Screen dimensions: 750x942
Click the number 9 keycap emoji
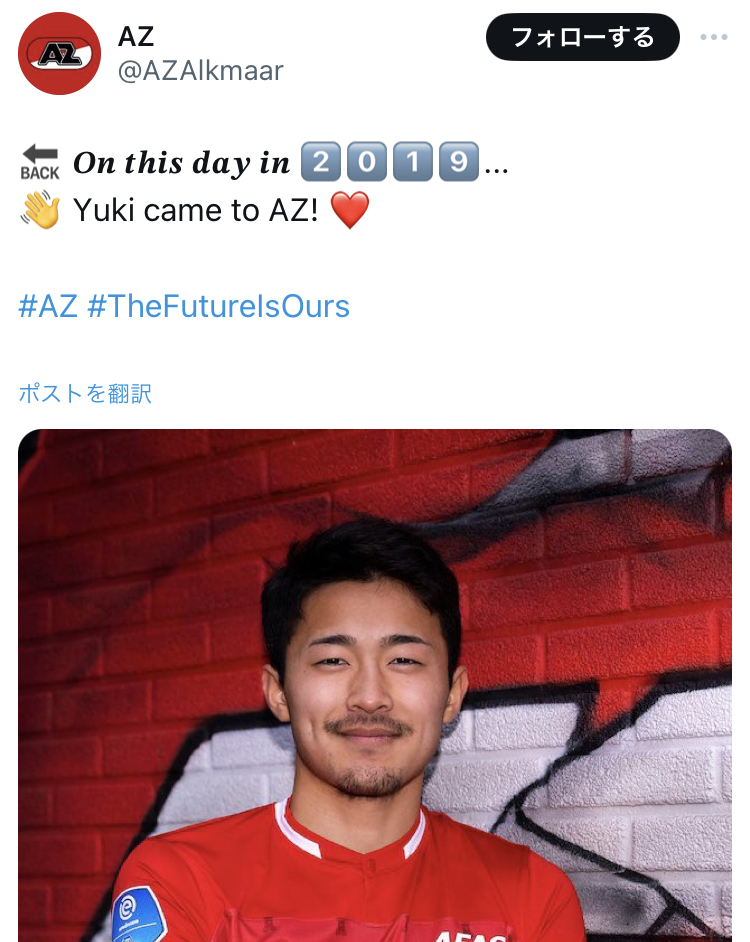coord(459,162)
